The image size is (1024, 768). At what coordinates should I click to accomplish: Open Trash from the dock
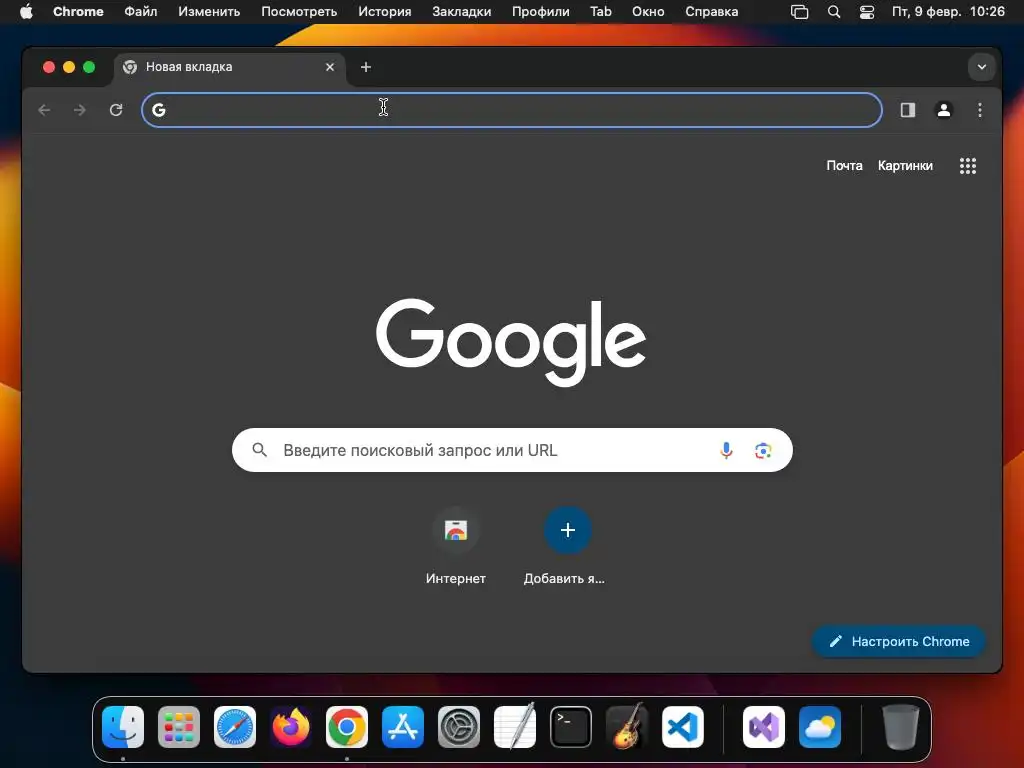click(x=901, y=727)
